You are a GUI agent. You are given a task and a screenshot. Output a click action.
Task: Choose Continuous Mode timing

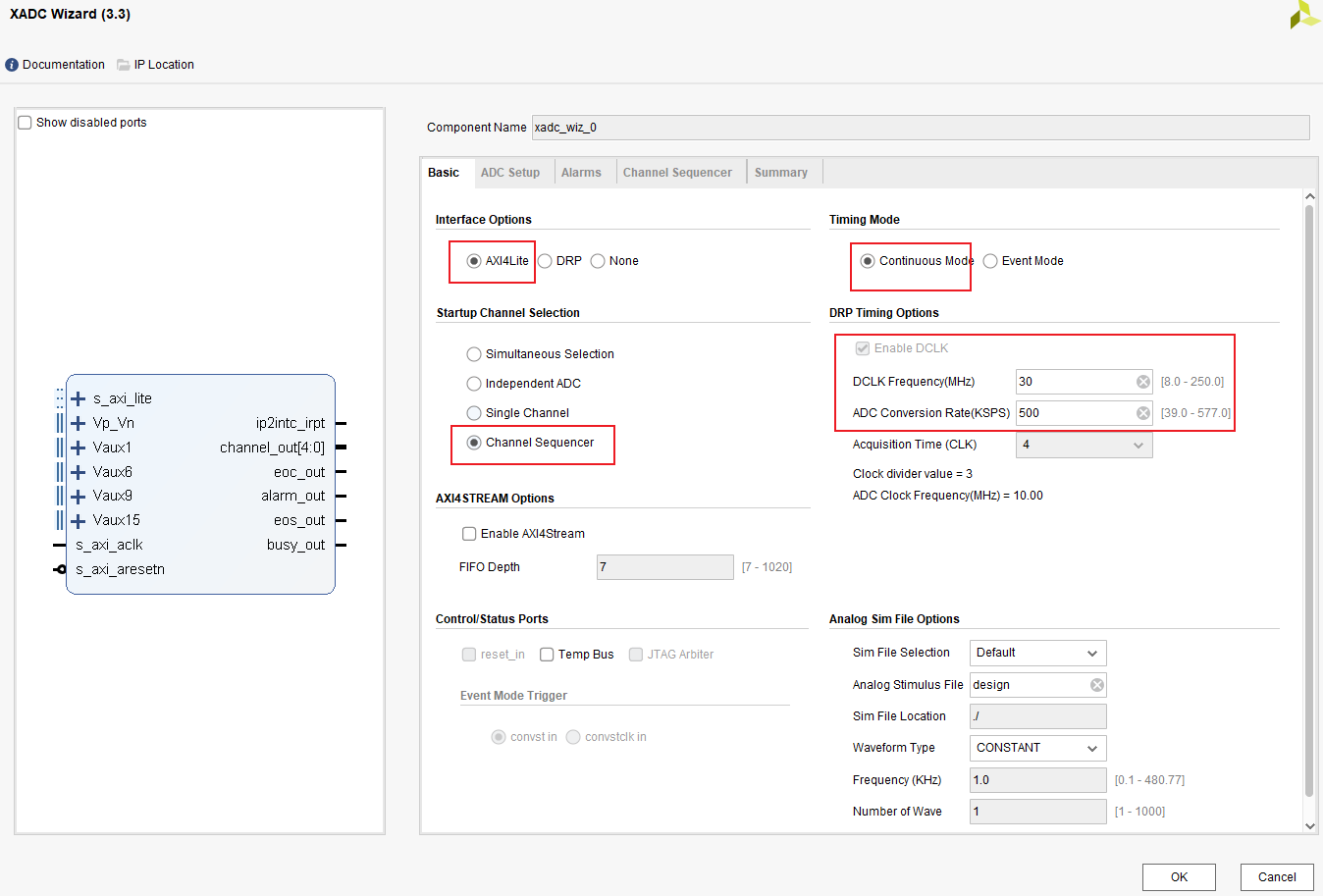[x=868, y=261]
